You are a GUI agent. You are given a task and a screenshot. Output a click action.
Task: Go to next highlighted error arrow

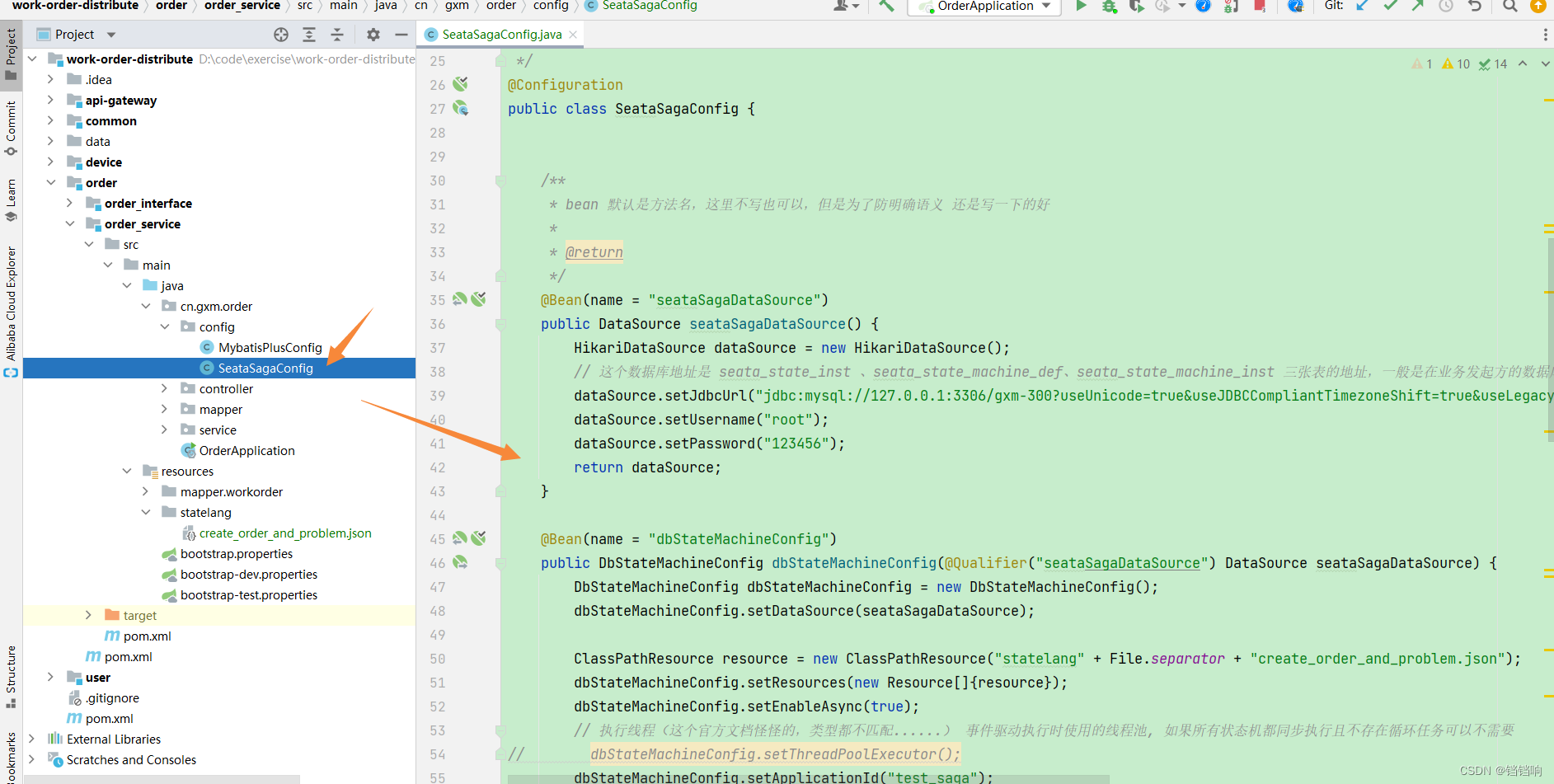(1545, 63)
